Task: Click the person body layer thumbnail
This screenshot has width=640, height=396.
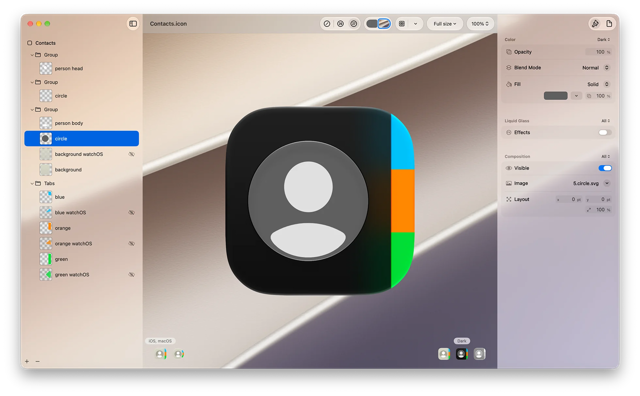Action: click(x=46, y=123)
